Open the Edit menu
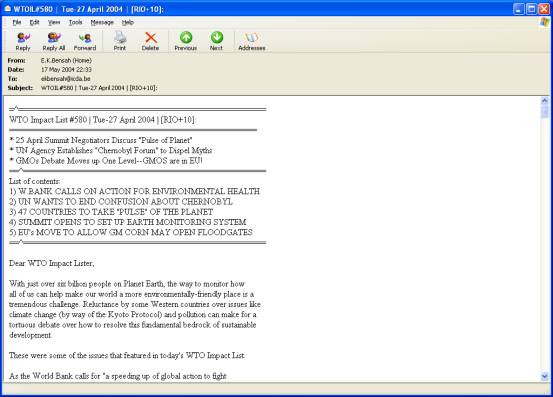553x397 pixels. click(34, 22)
